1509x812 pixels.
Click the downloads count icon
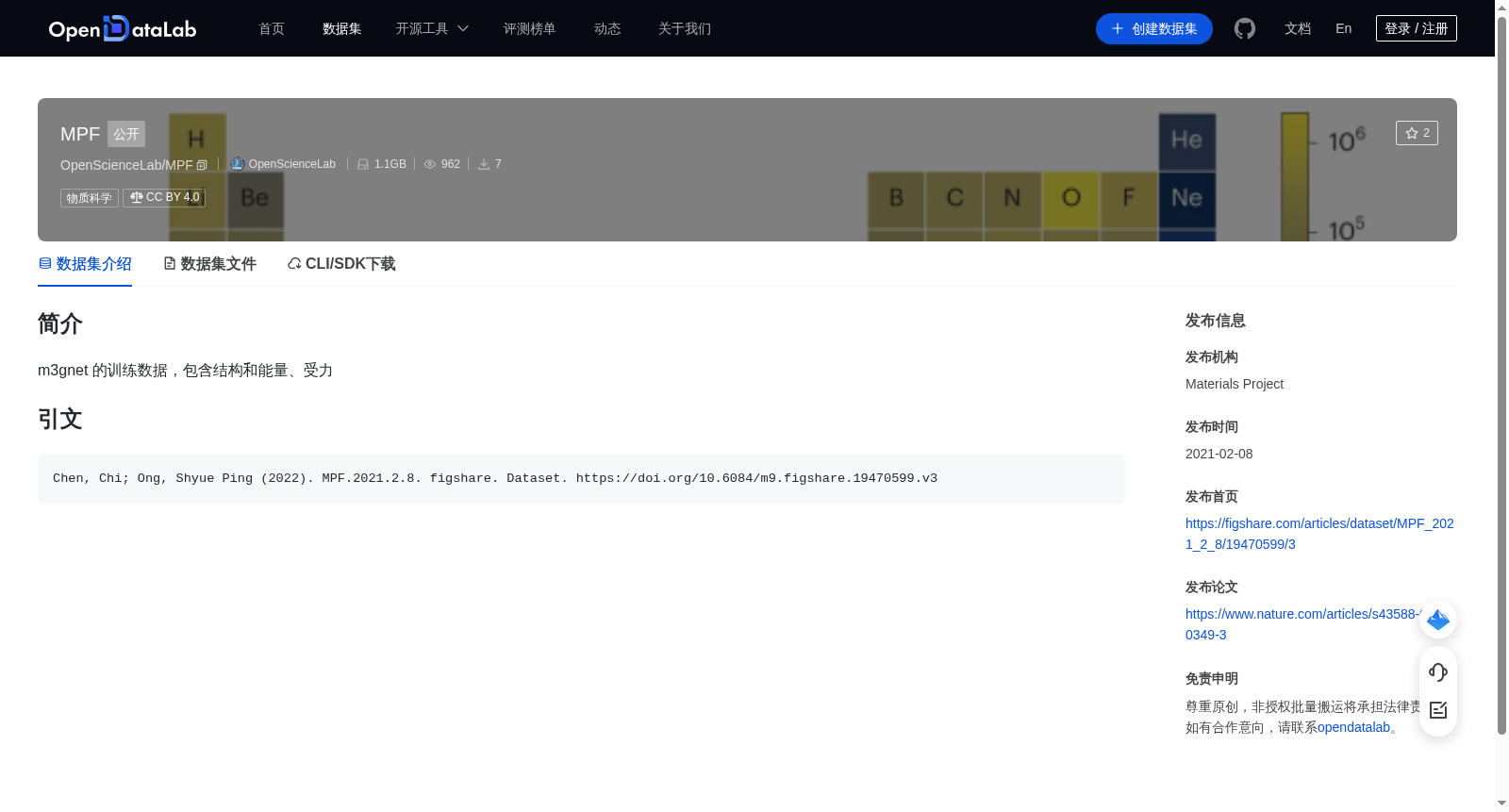(x=484, y=164)
